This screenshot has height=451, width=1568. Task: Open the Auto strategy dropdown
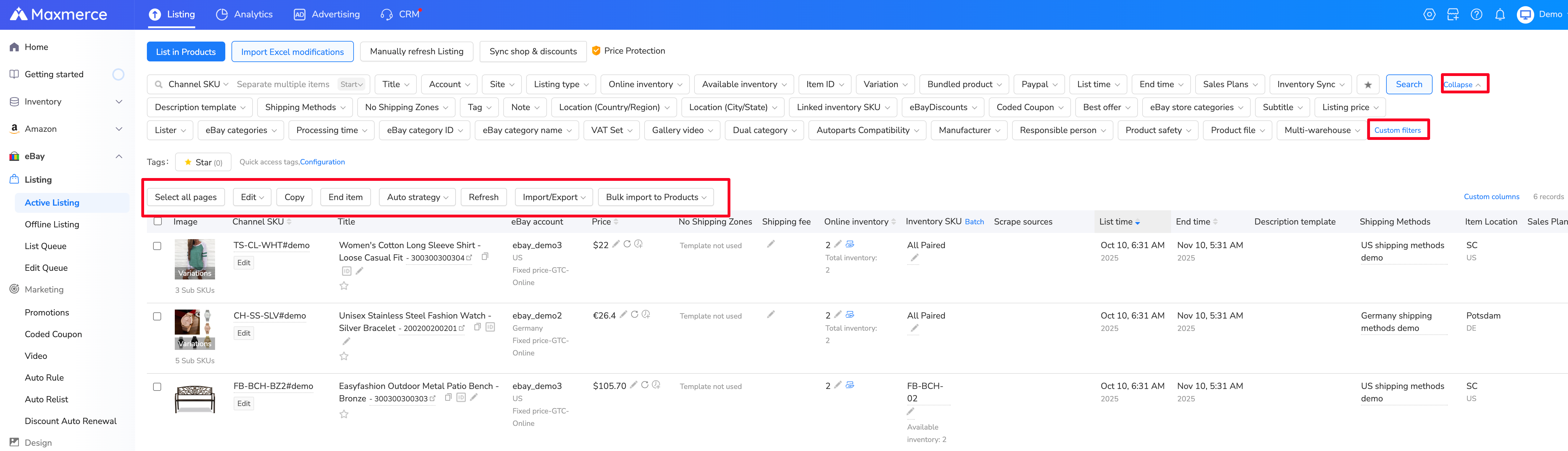pos(418,197)
